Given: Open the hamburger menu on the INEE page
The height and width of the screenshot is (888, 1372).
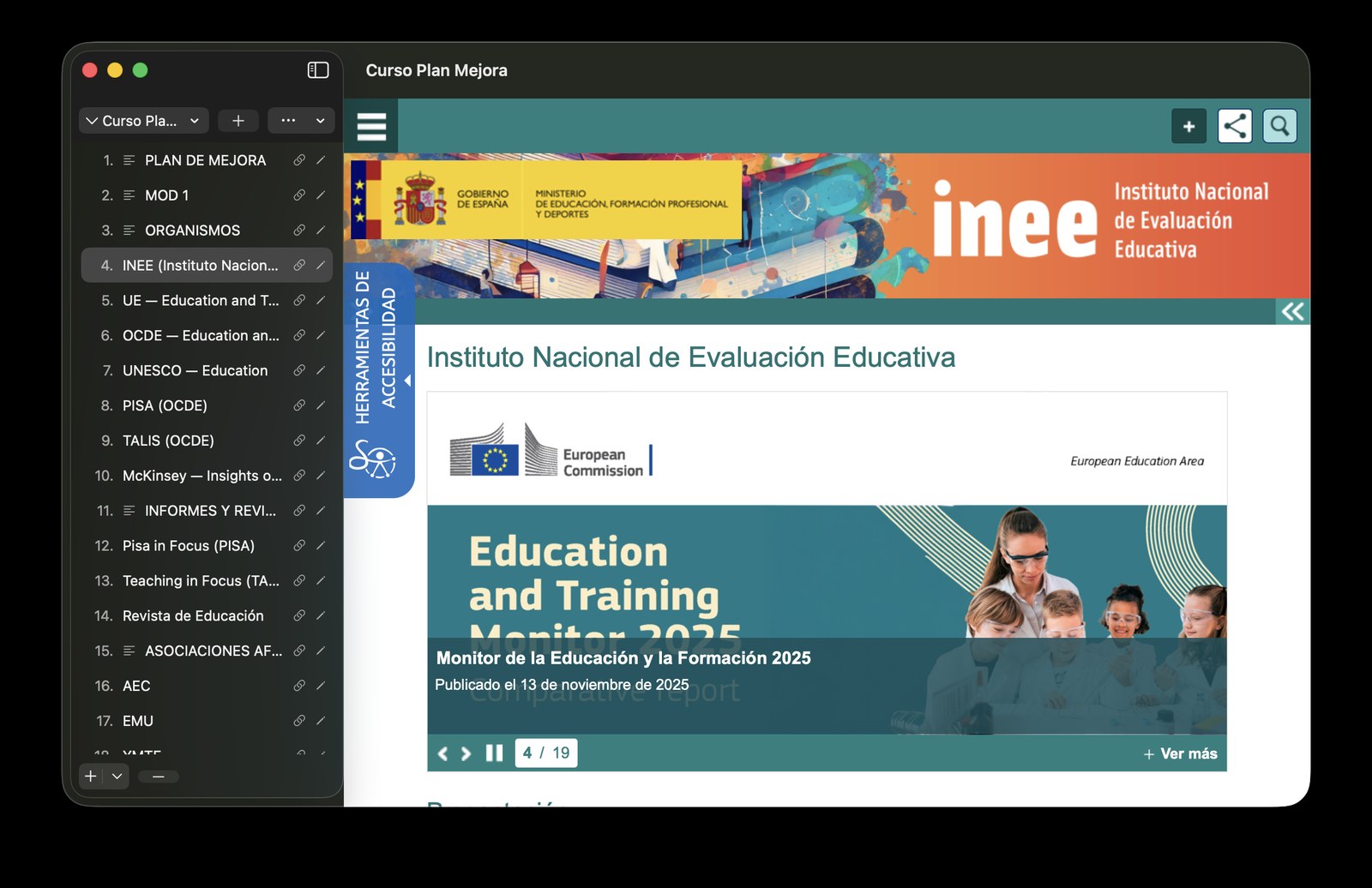Looking at the screenshot, I should pos(371,127).
